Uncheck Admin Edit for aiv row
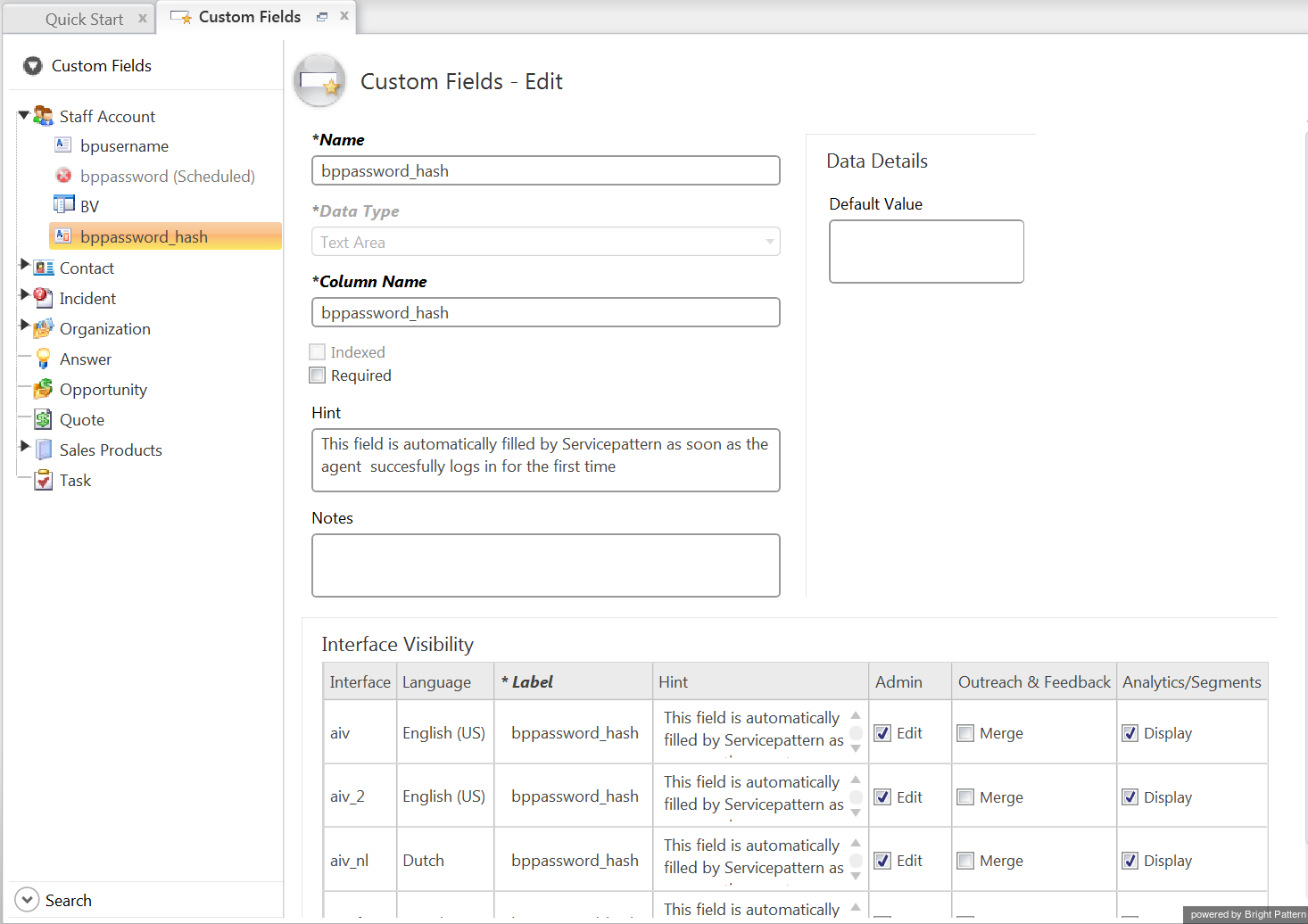This screenshot has width=1308, height=924. point(883,733)
